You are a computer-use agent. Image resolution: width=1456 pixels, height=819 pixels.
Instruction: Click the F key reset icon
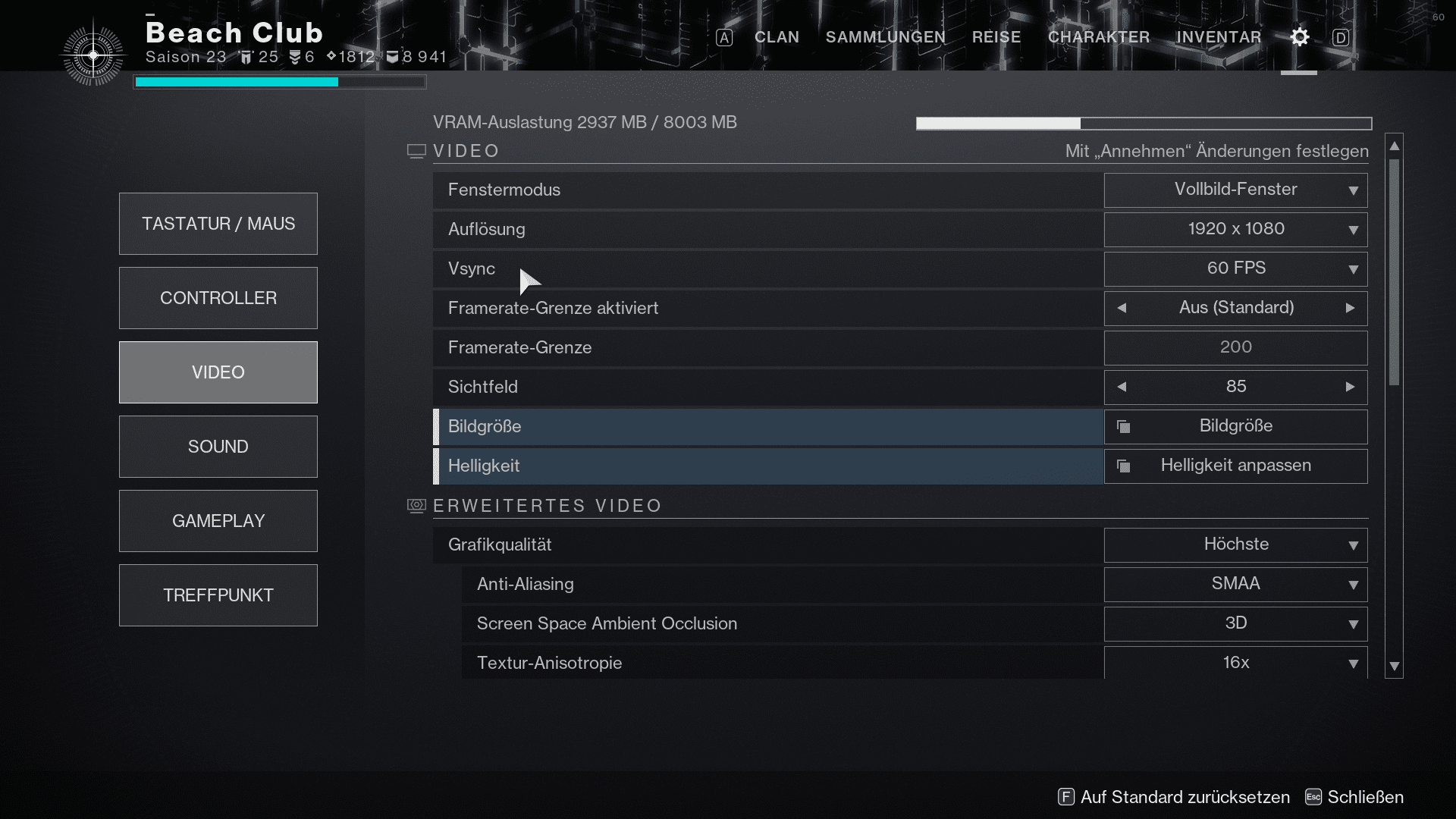pos(1065,797)
